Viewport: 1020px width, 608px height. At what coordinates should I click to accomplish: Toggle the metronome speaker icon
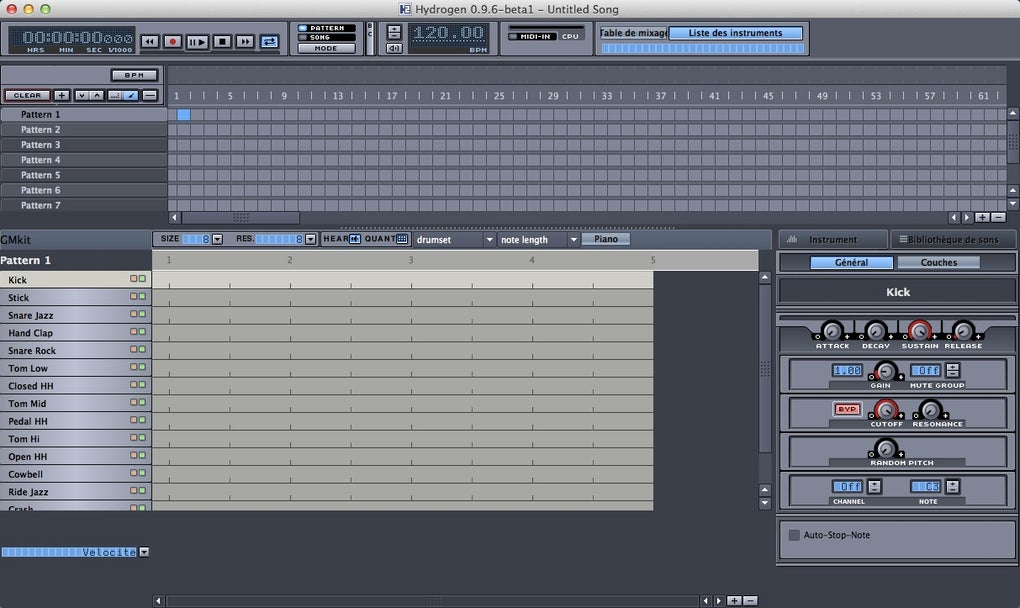394,49
